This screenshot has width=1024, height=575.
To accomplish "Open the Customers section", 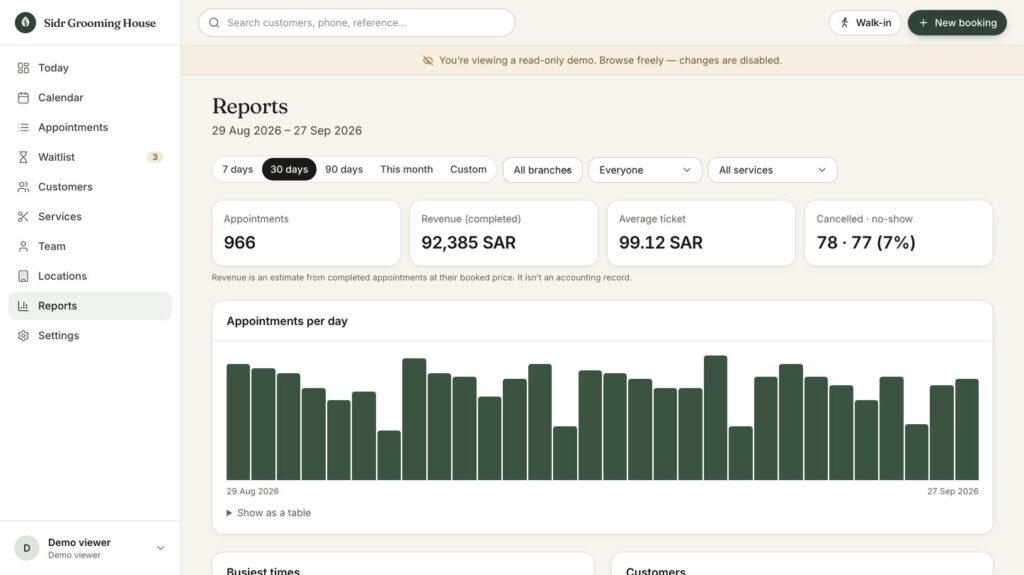I will tap(90, 187).
